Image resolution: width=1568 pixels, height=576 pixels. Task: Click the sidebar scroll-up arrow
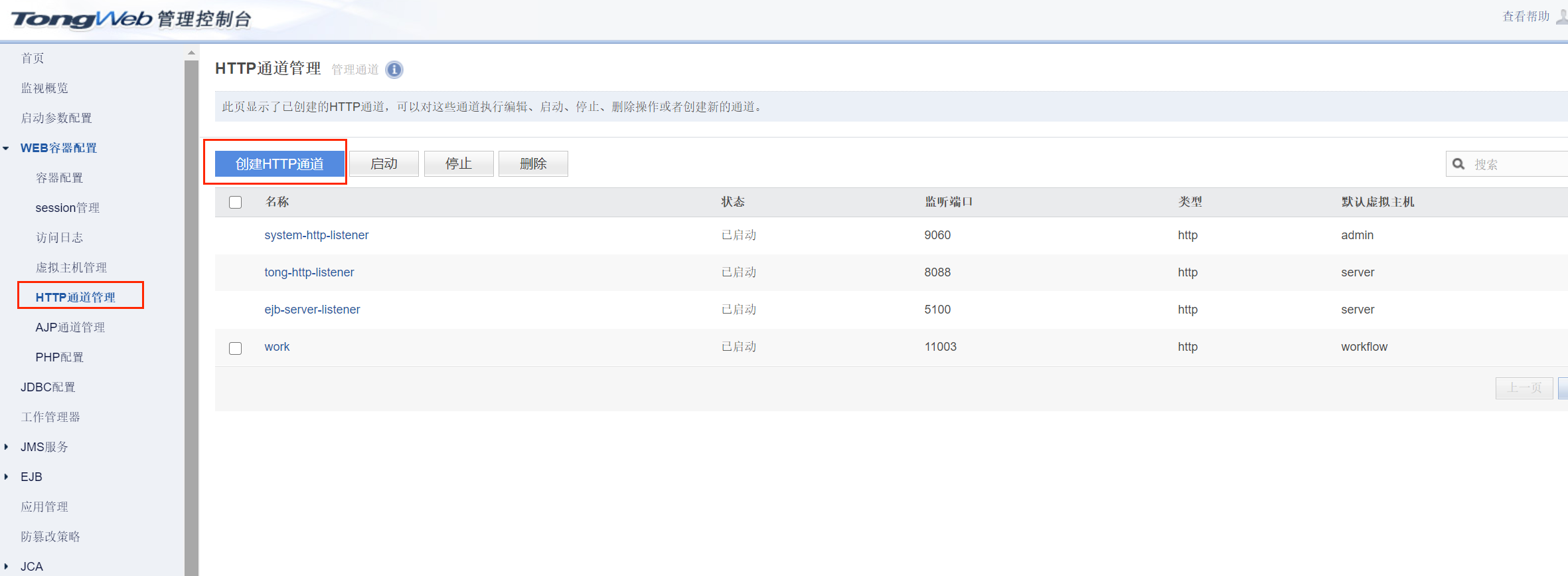[x=191, y=52]
